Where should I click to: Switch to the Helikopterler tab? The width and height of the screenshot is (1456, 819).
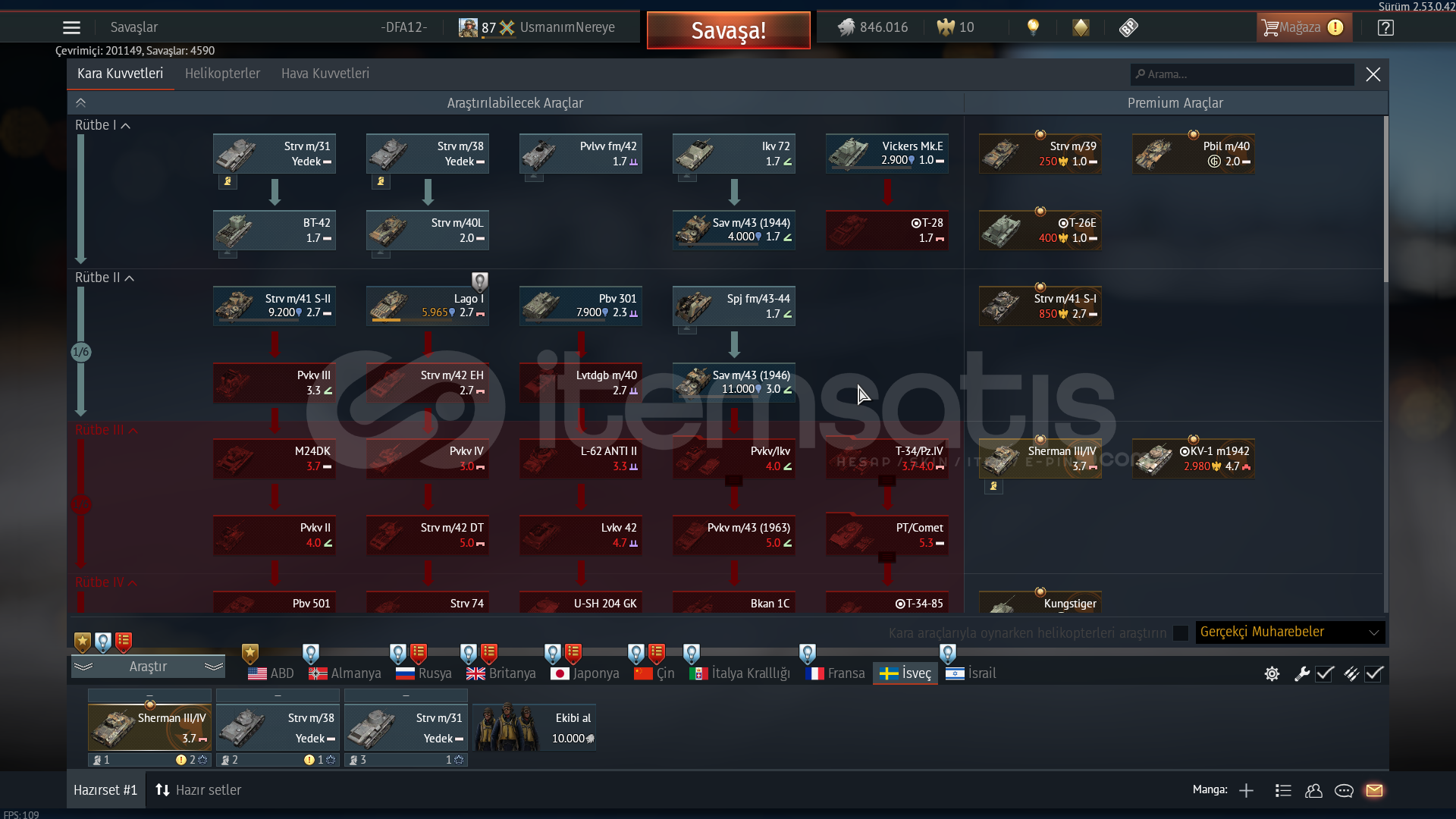point(222,74)
